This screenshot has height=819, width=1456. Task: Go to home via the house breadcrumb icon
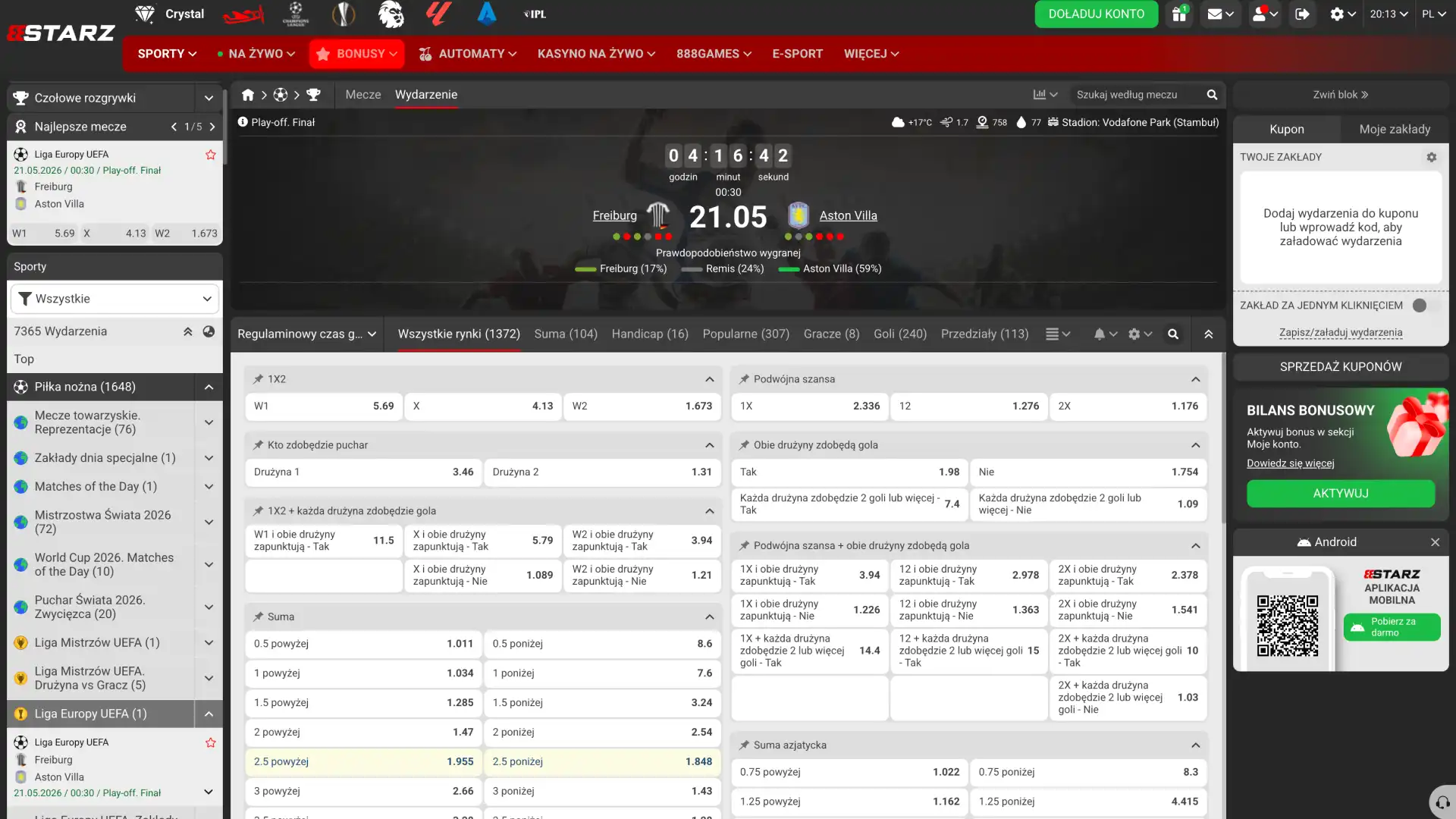[248, 95]
